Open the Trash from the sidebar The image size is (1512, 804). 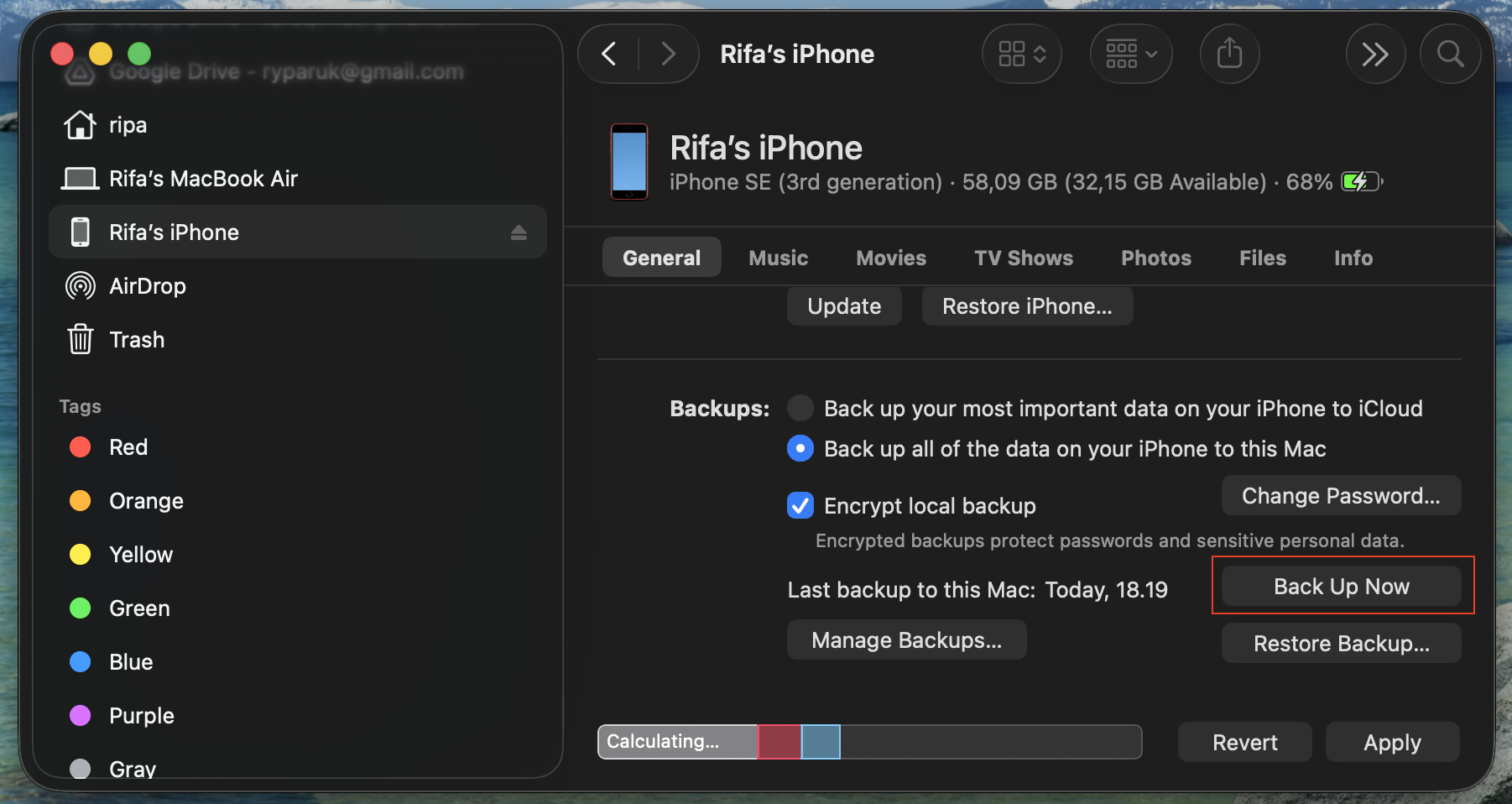tap(137, 339)
